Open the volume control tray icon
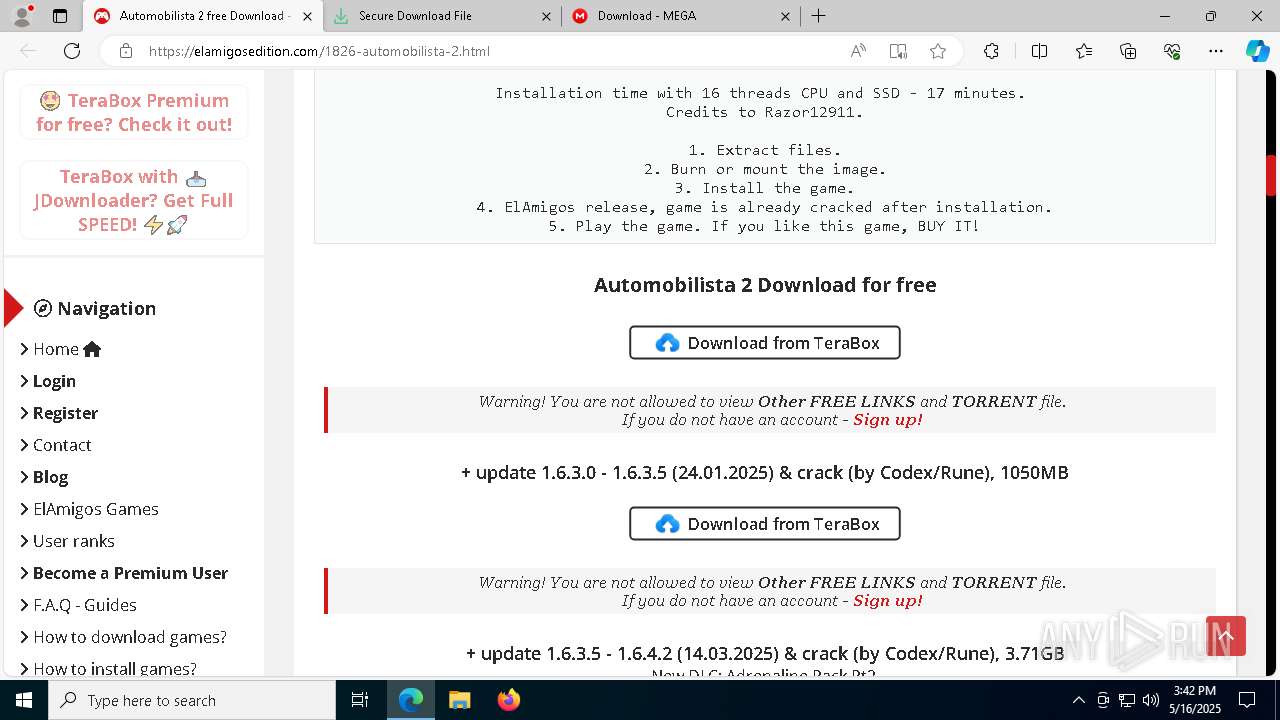Screen dimensions: 1280x720 (x=1151, y=700)
